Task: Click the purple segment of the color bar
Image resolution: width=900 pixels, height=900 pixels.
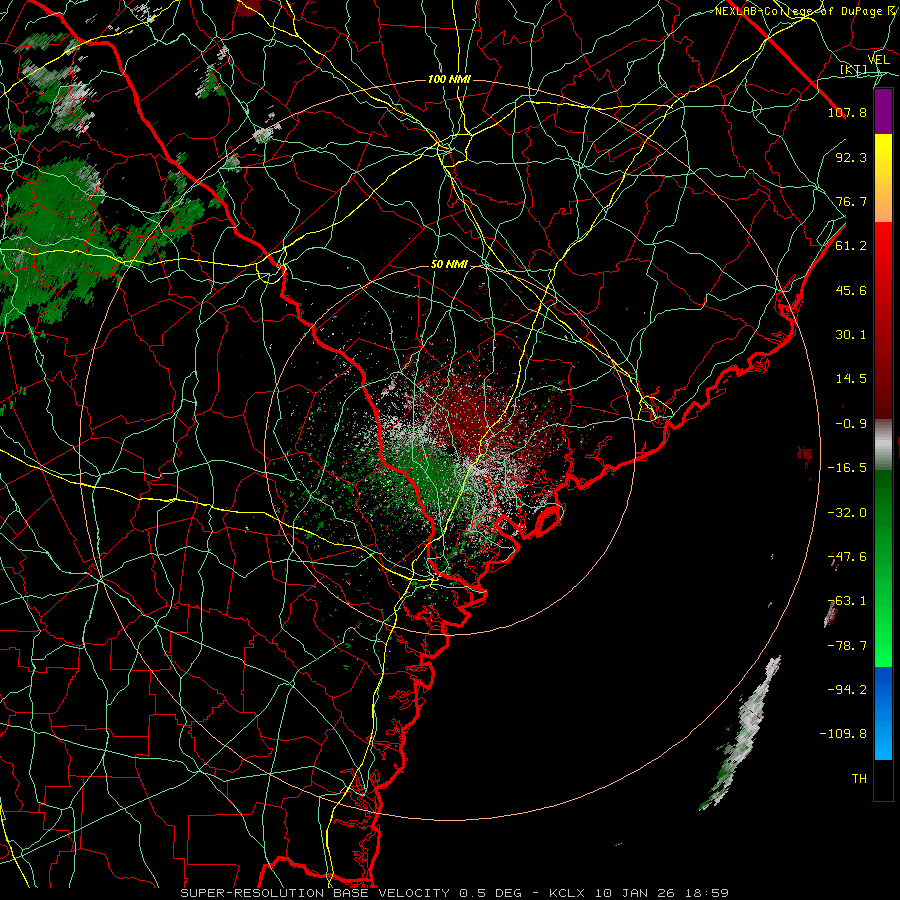Action: click(x=883, y=111)
